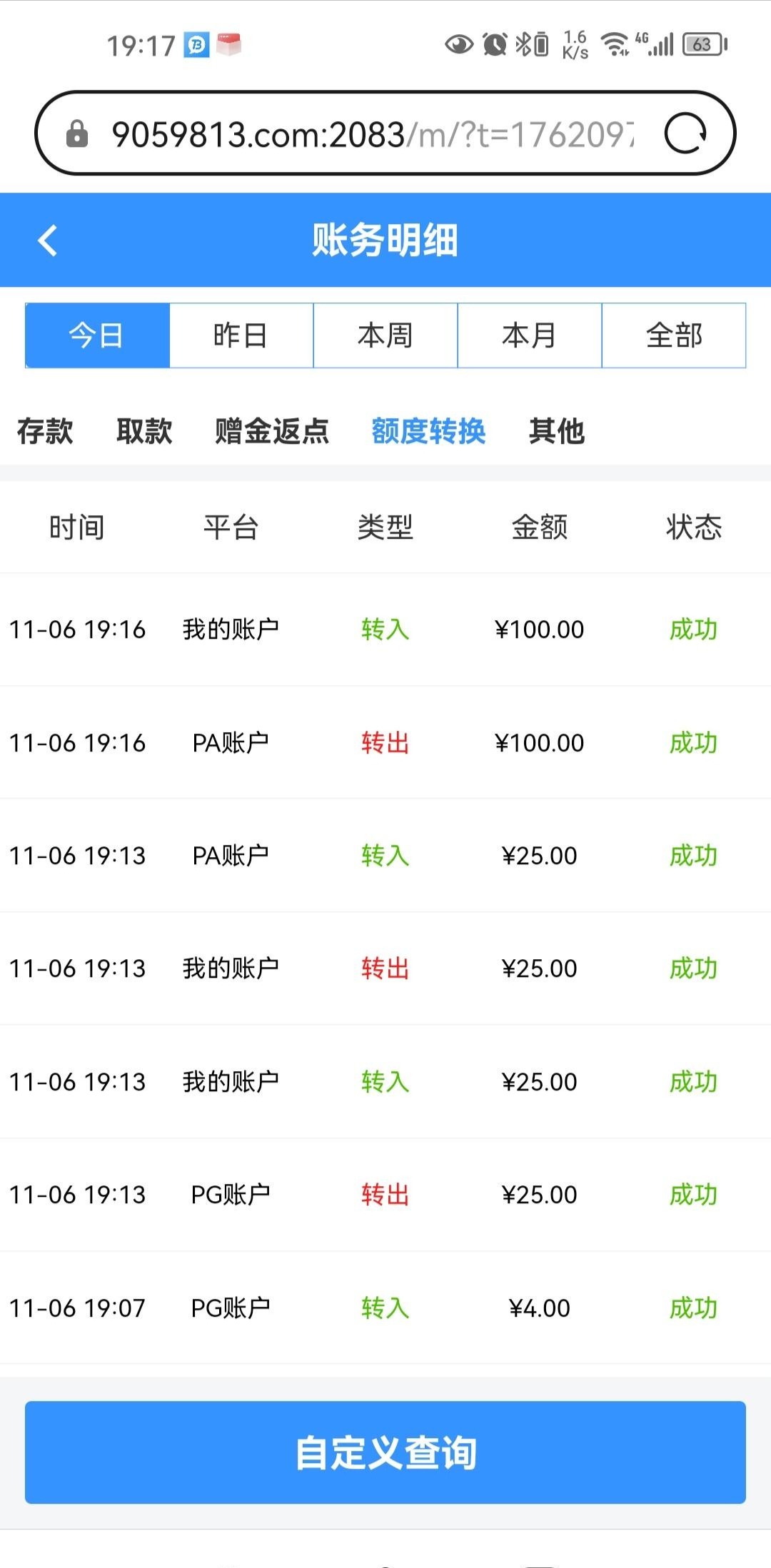Select the 今日 date filter
The height and width of the screenshot is (1568, 771).
tap(97, 335)
